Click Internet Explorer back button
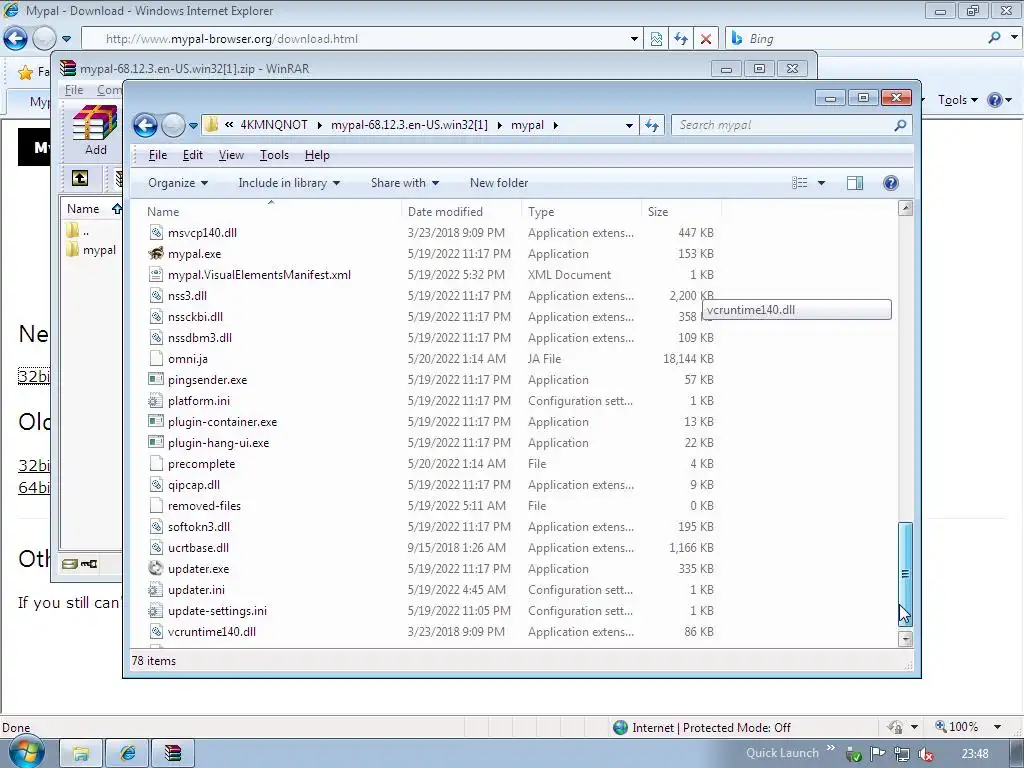Screen dimensions: 1024x768 tap(16, 39)
